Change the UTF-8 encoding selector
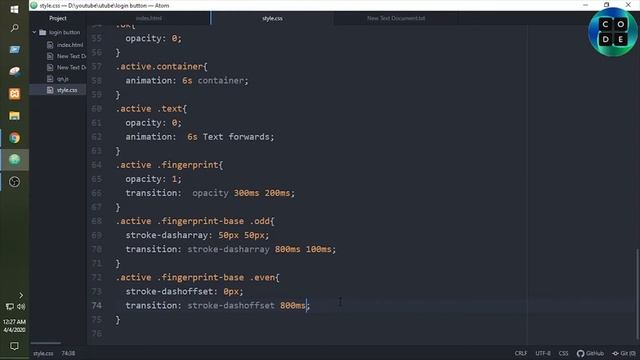This screenshot has height=360, width=640. pos(542,353)
